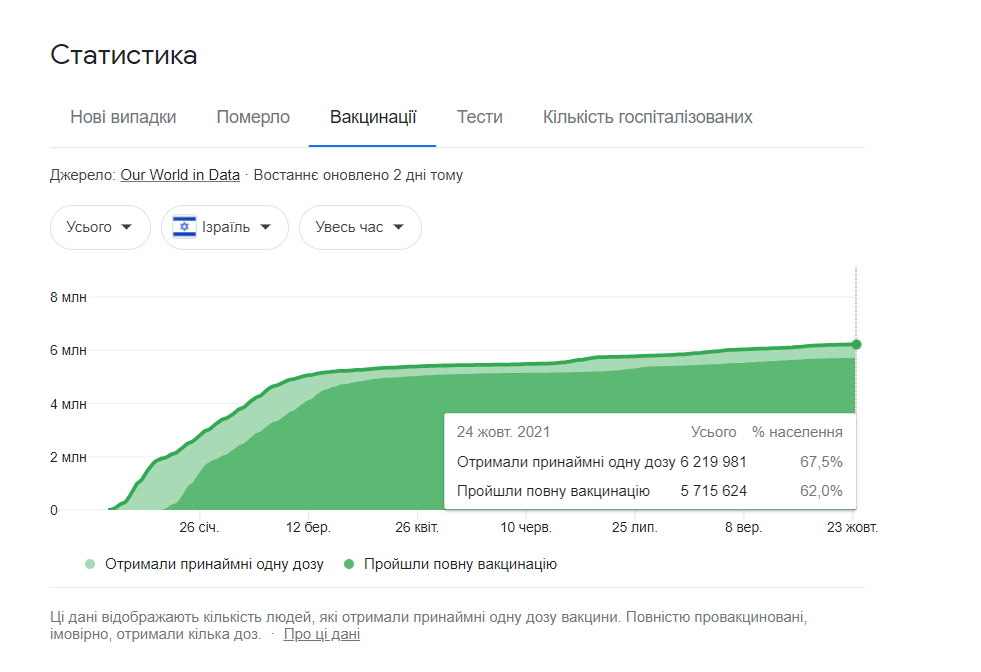Screen dimensions: 981x672
Task: Click the light green legend dot
Action: (92, 564)
